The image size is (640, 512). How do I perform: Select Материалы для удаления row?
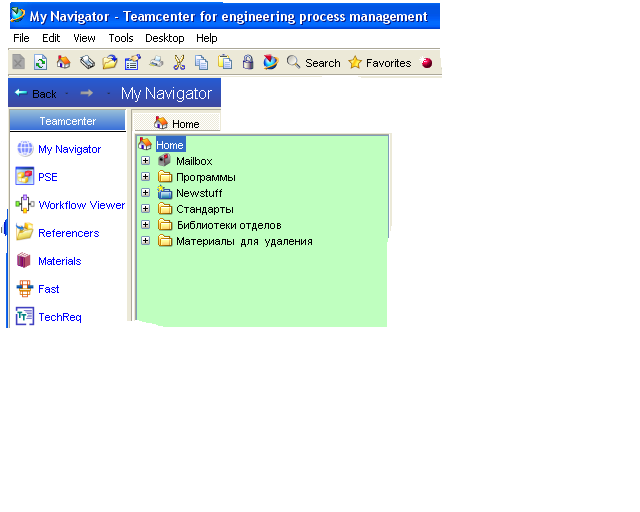244,241
